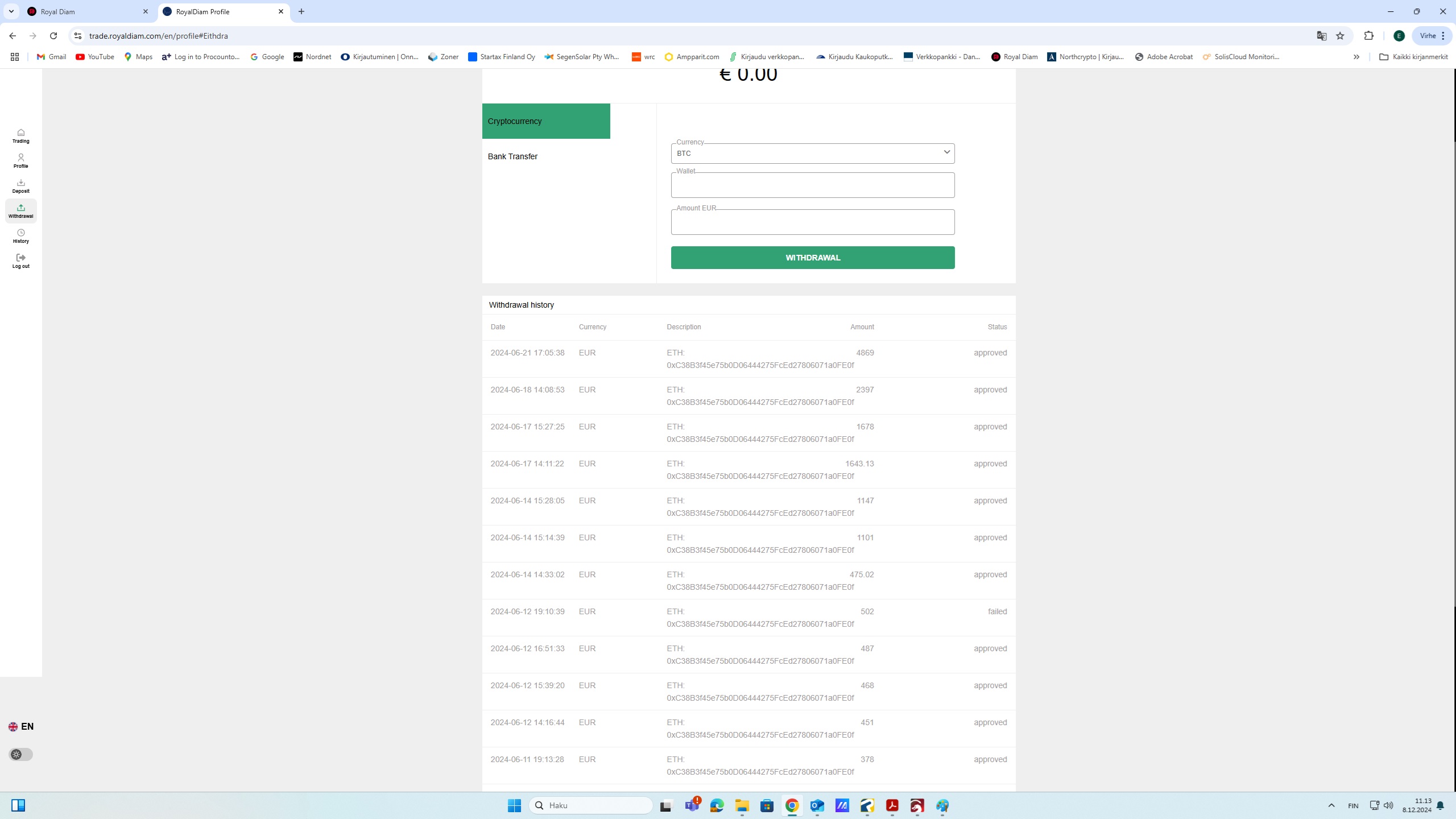Bookmark page with star icon
Screen dimensions: 1456x819
click(x=1340, y=36)
